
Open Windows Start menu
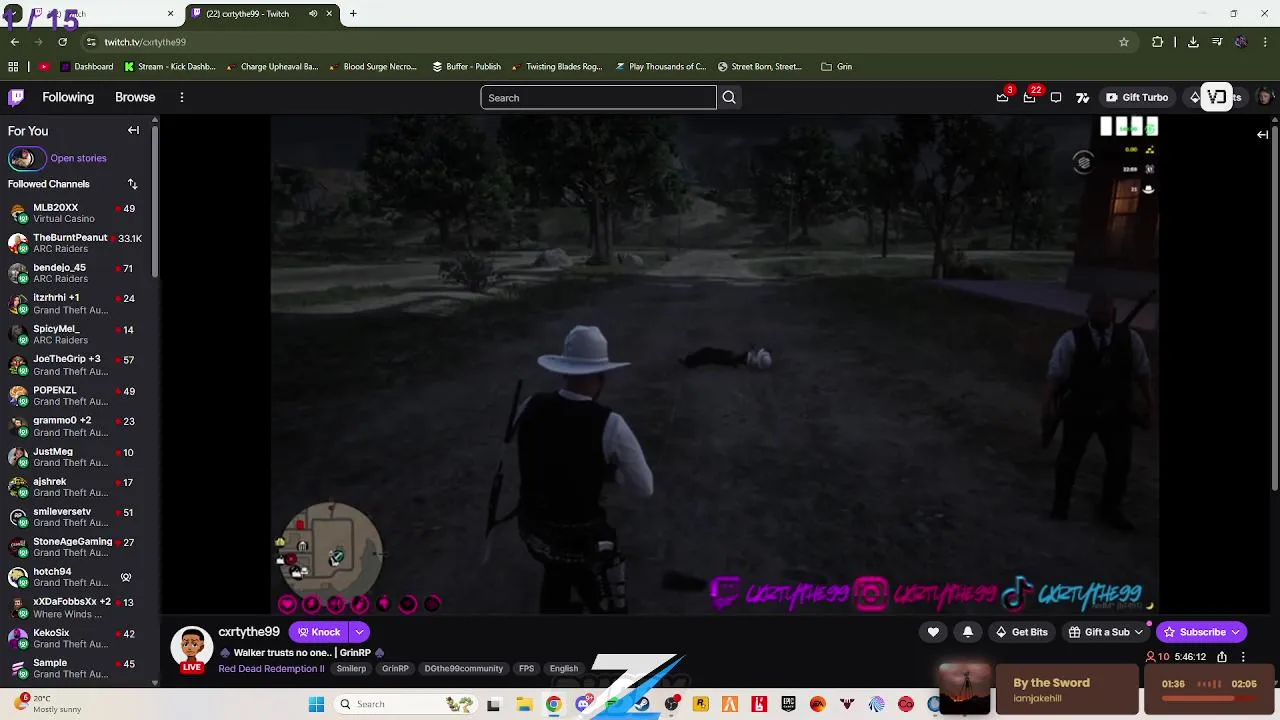point(316,704)
